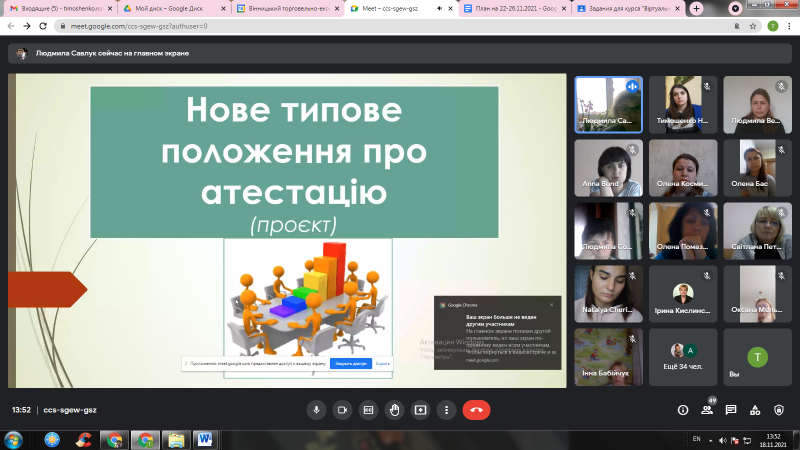Open the Ещё 34 чел. tile

pyautogui.click(x=683, y=357)
